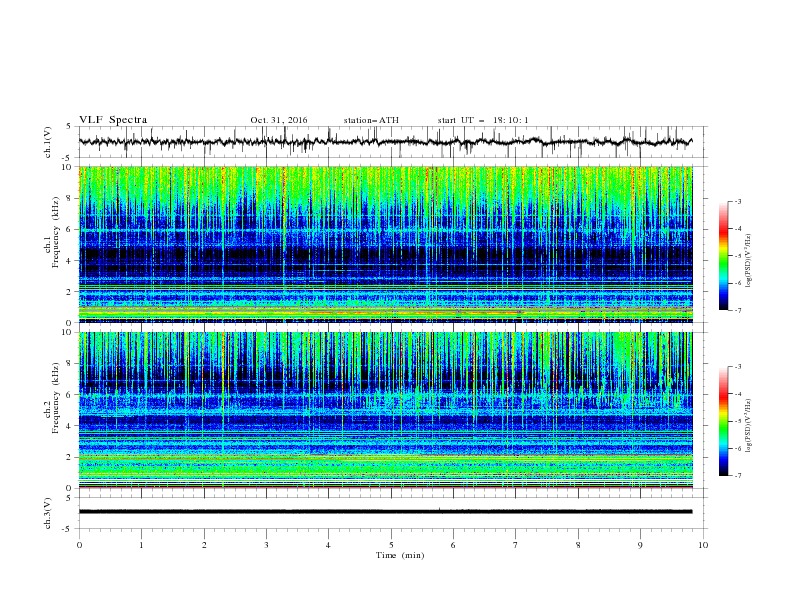Click the ch.3 voltage trace band
Image resolution: width=792 pixels, height=612 pixels.
tap(385, 512)
